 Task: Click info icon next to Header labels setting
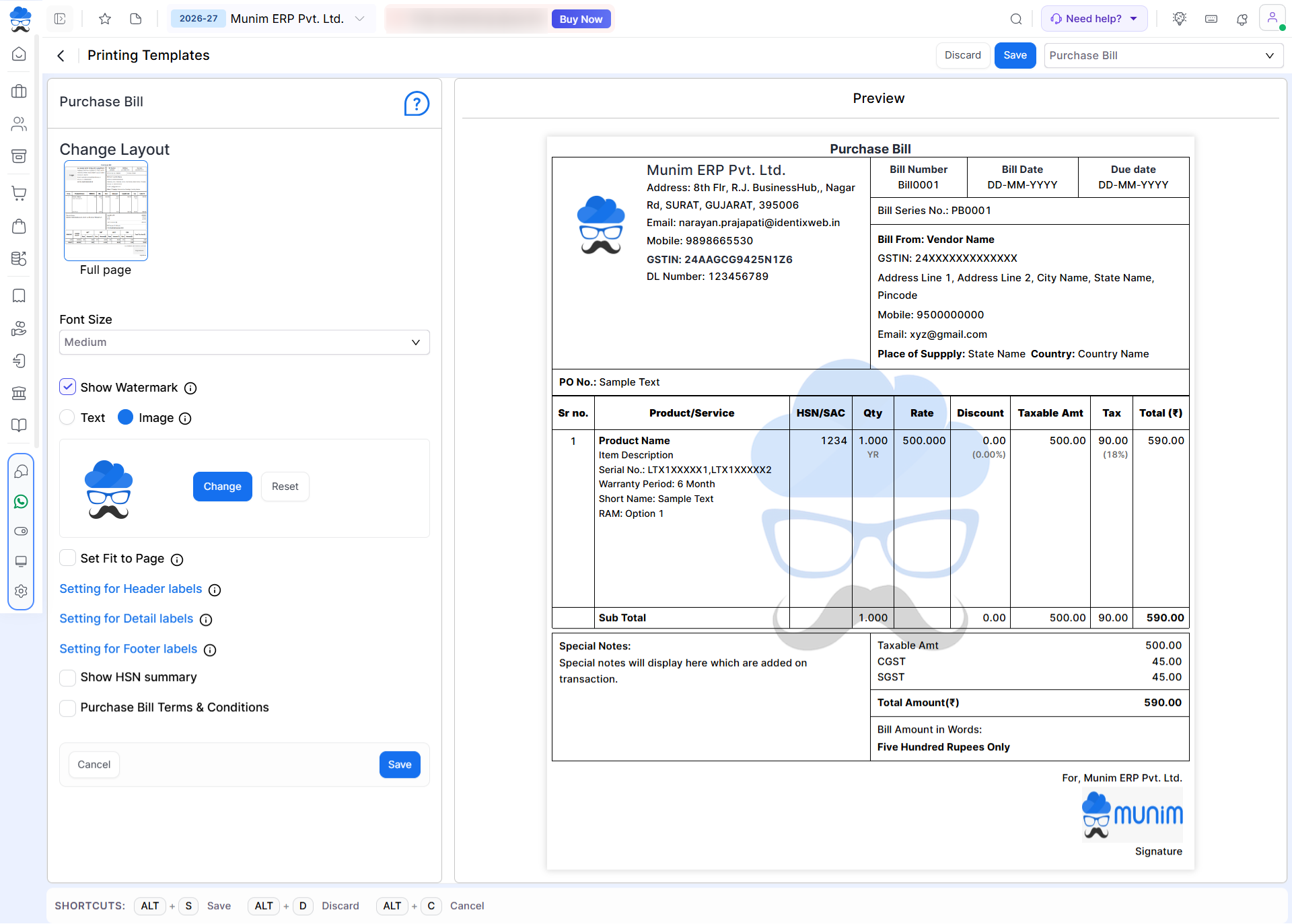click(215, 590)
